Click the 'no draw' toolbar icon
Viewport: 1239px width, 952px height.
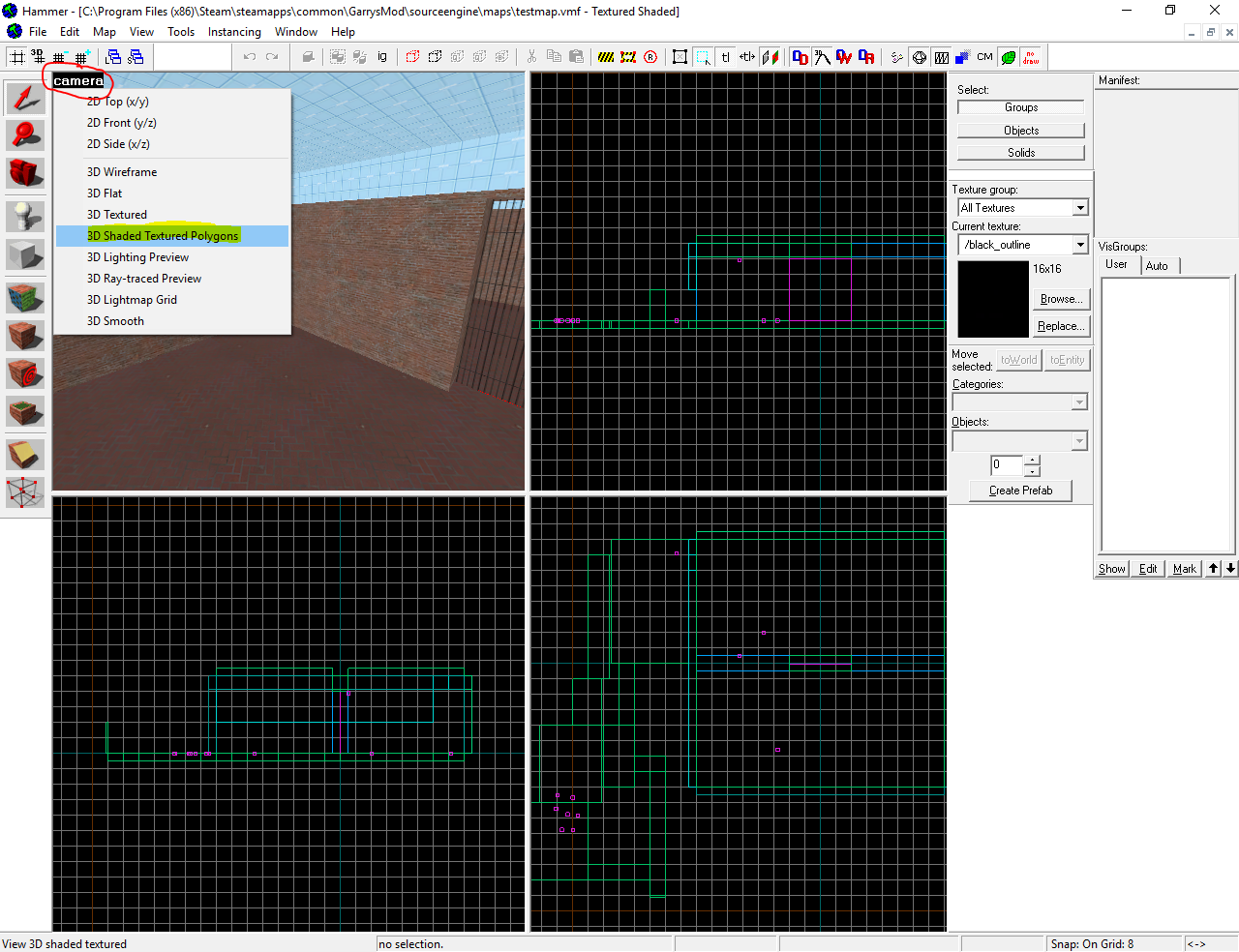pos(1031,57)
